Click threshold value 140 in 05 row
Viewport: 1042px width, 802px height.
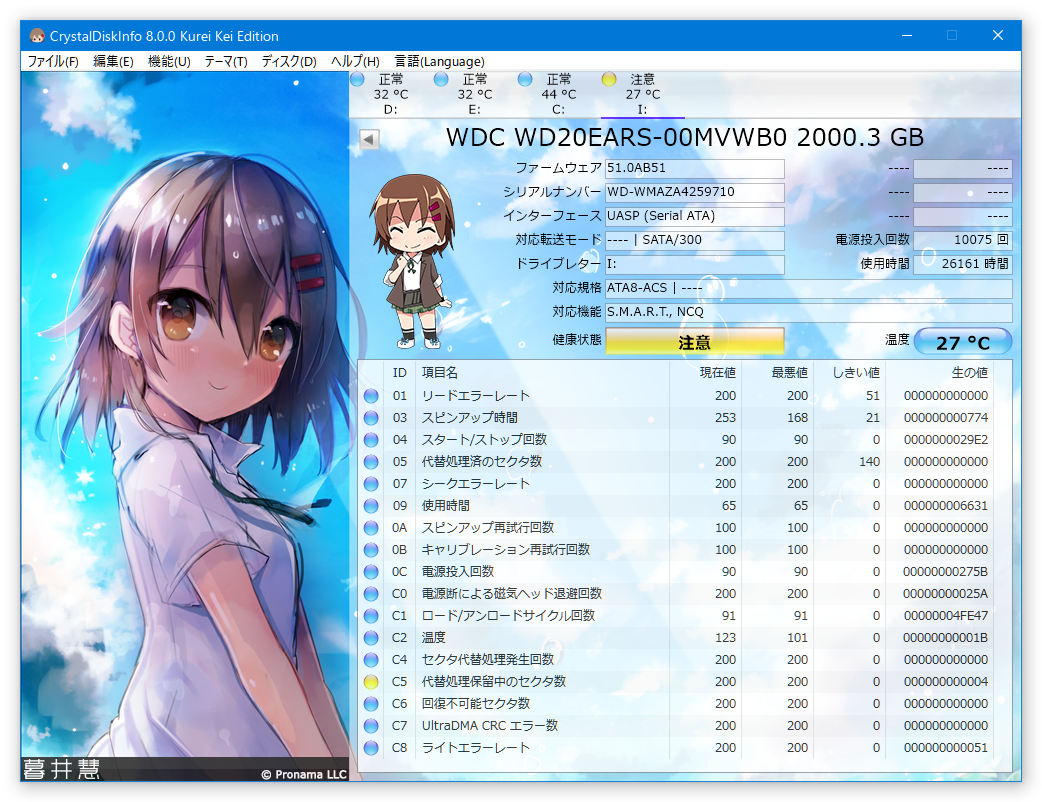869,462
